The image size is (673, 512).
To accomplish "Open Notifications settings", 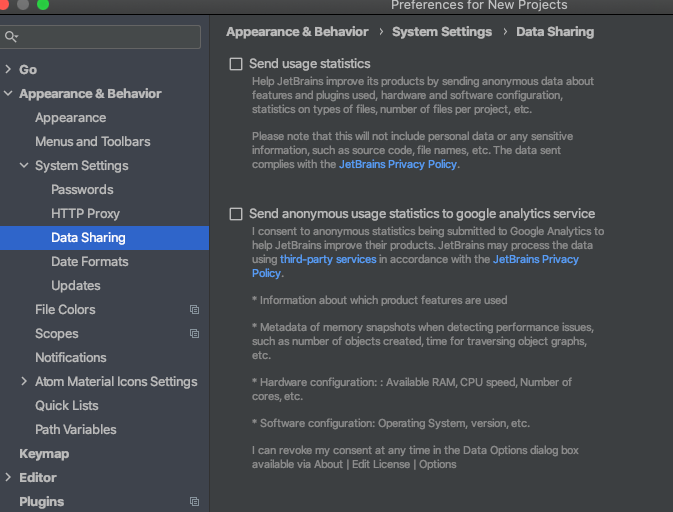I will (71, 357).
